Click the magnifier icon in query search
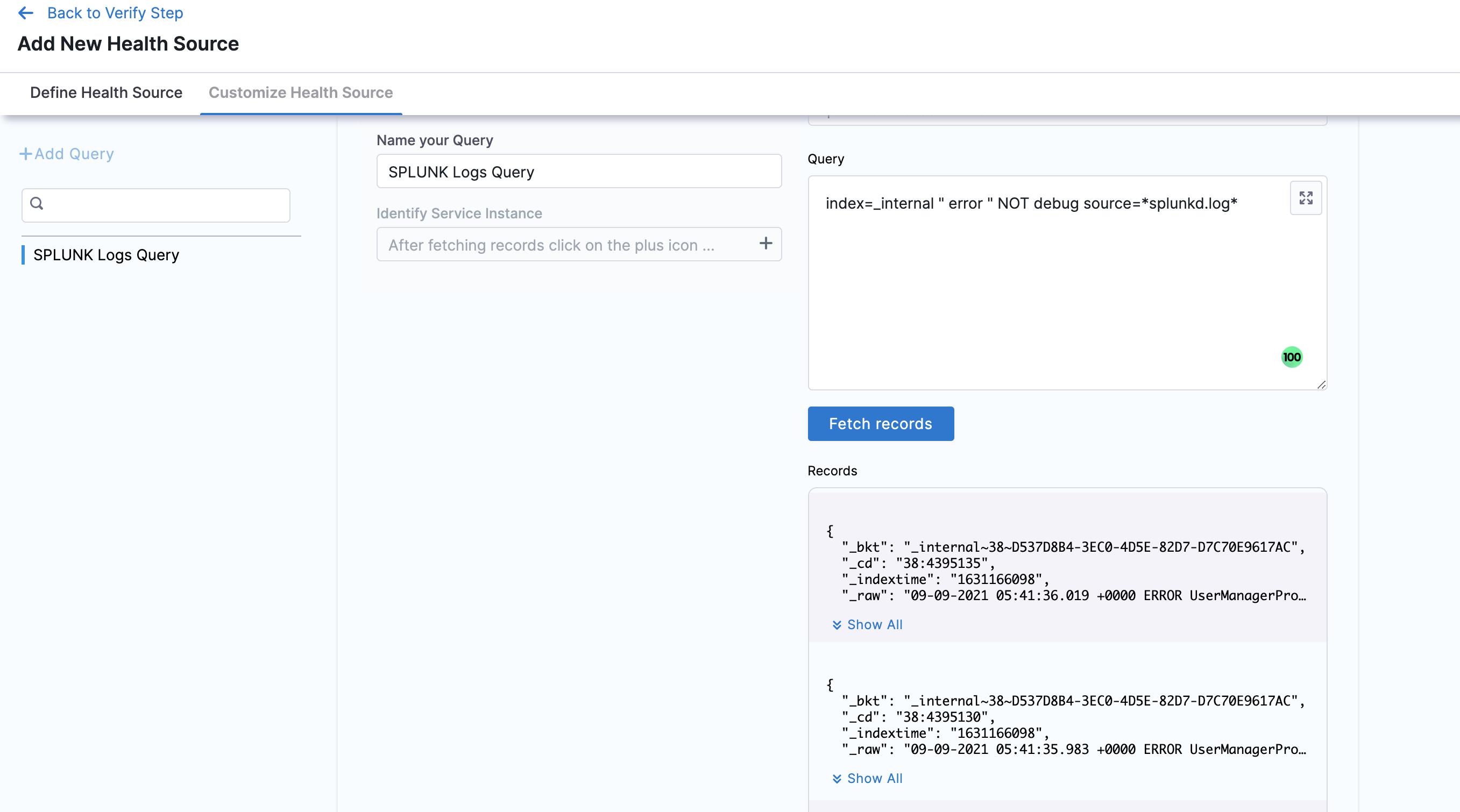The height and width of the screenshot is (812, 1460). pos(37,203)
